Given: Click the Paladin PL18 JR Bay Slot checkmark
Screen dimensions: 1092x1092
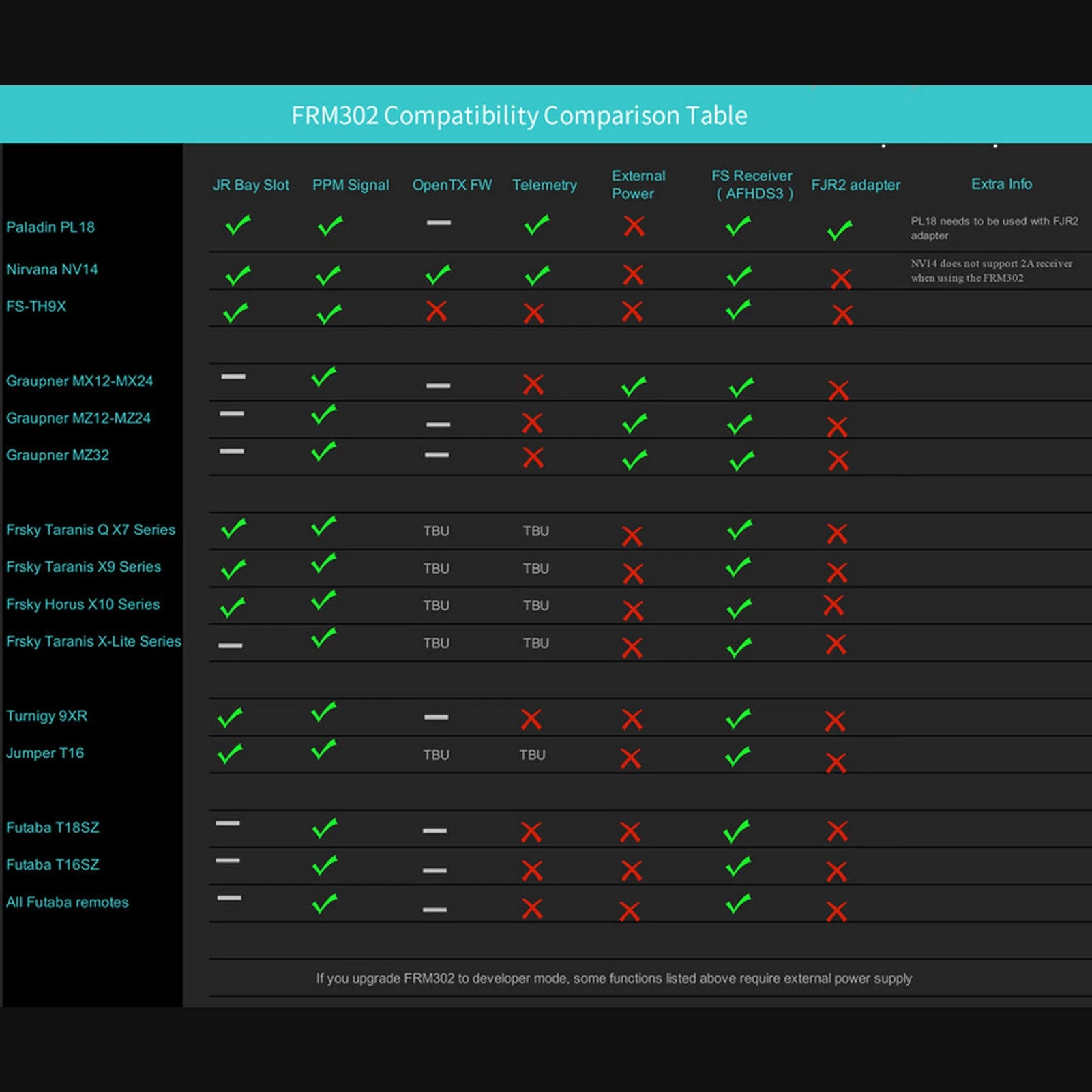Looking at the screenshot, I should pos(238,224).
